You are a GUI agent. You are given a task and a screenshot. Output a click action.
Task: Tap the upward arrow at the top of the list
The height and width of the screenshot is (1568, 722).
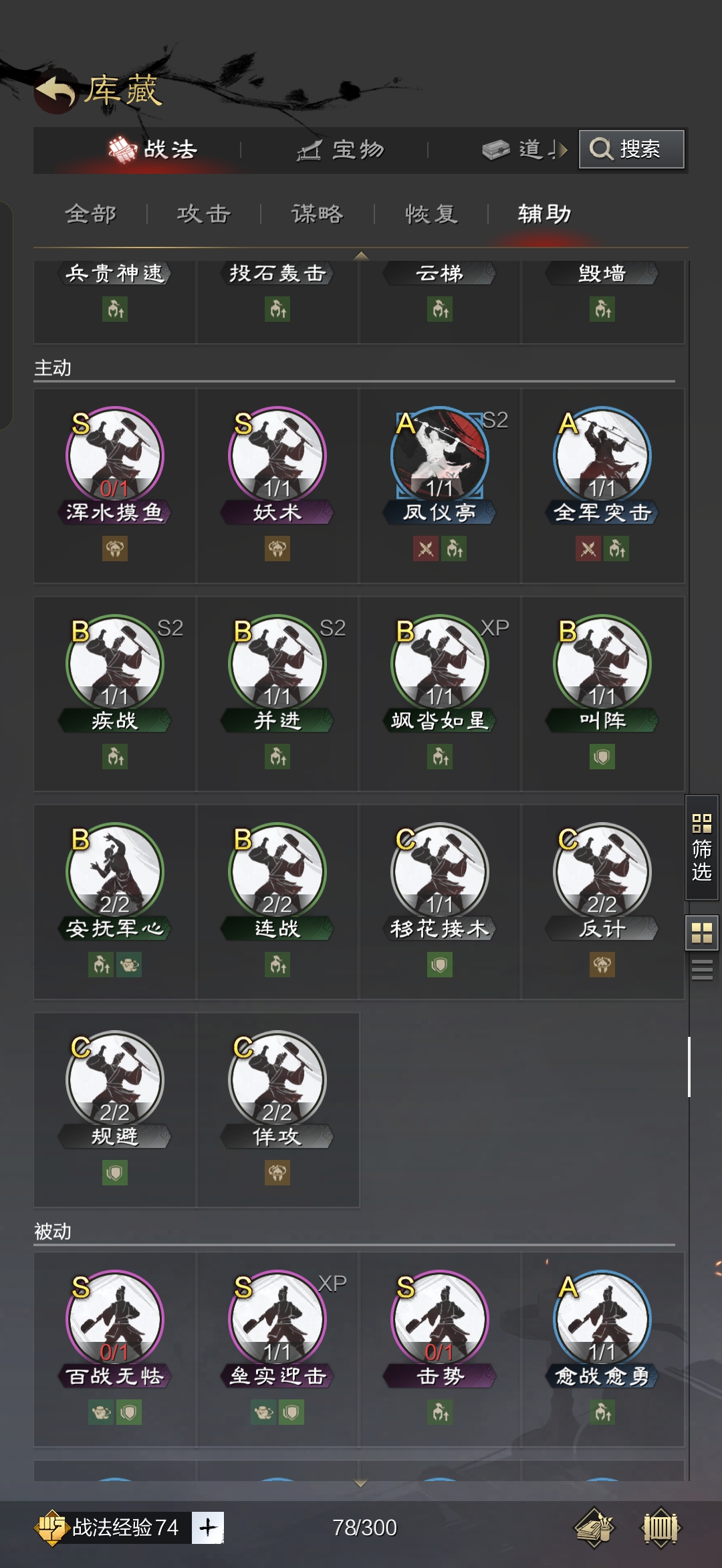click(361, 256)
